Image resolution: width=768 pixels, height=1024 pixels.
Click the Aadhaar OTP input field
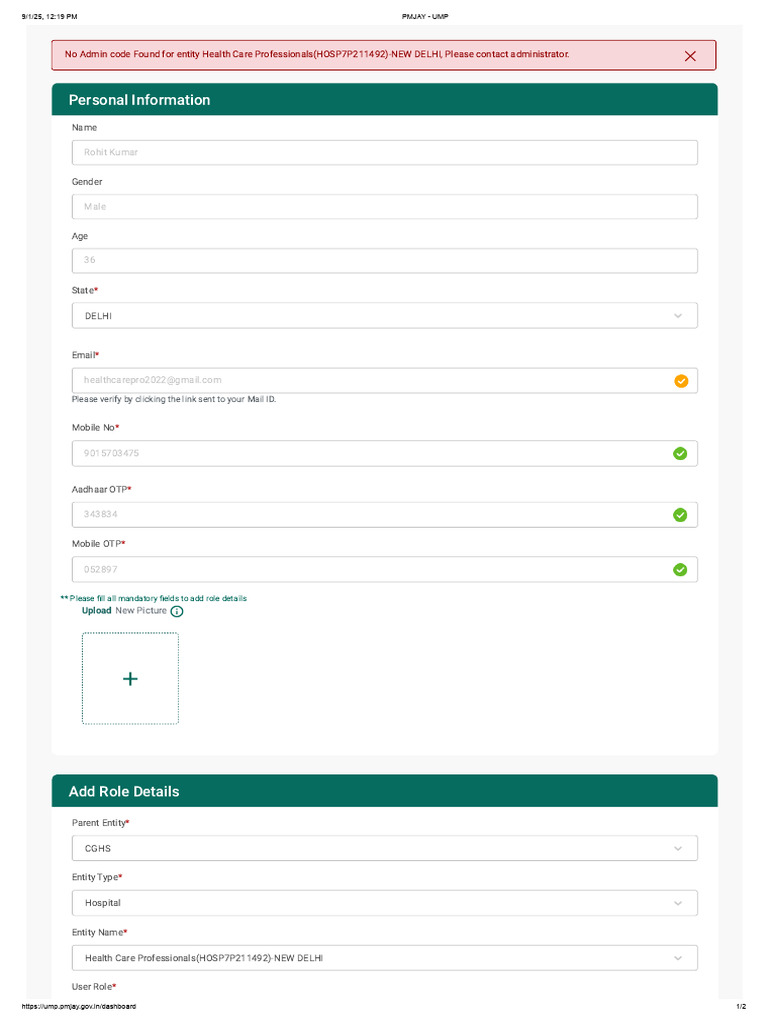coord(385,515)
